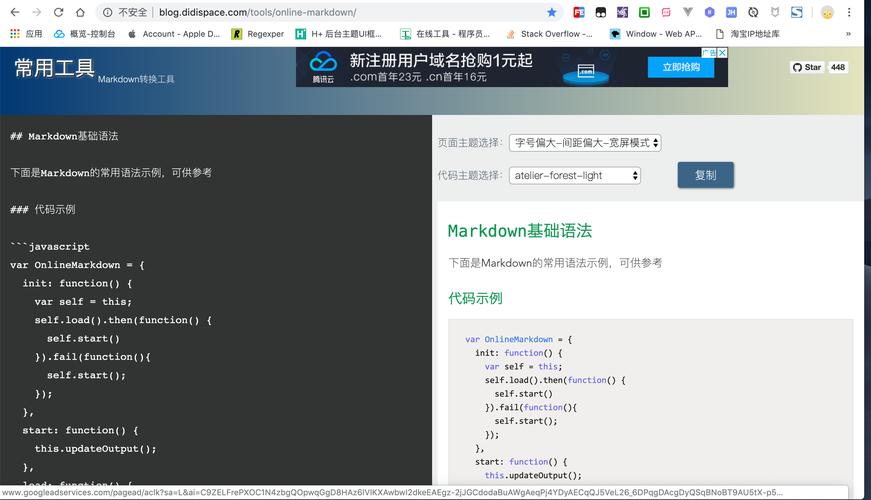Open the gray Vue devtools extension

[688, 12]
